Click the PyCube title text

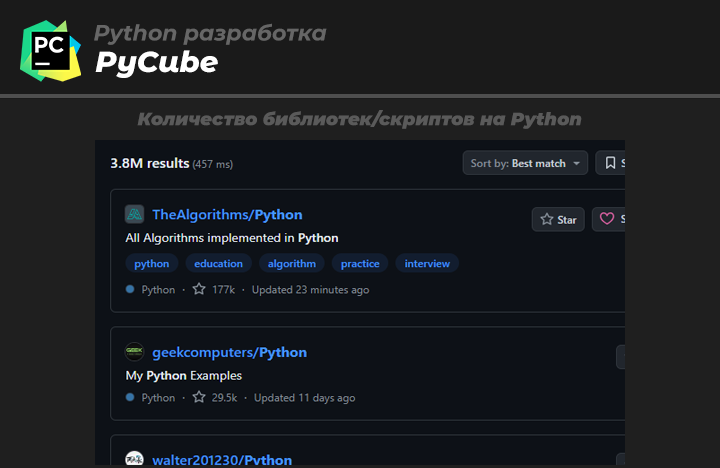(156, 63)
